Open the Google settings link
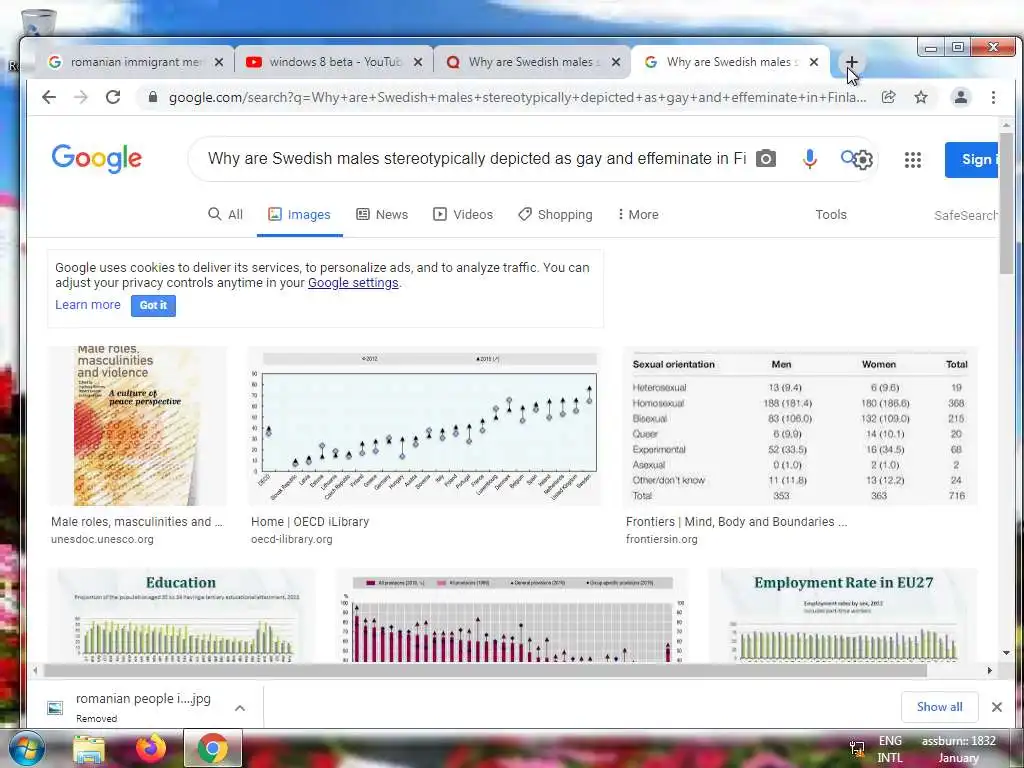The height and width of the screenshot is (768, 1024). (353, 283)
